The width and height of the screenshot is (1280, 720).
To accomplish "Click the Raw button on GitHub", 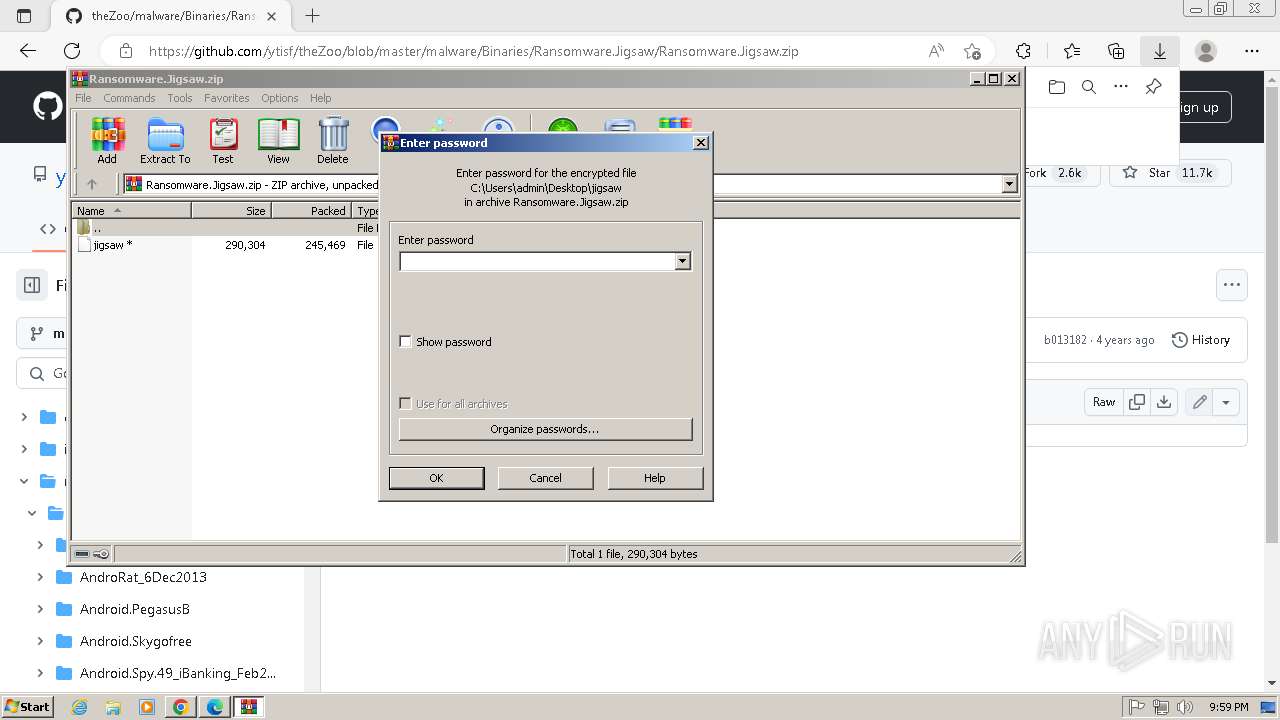I will pos(1104,402).
